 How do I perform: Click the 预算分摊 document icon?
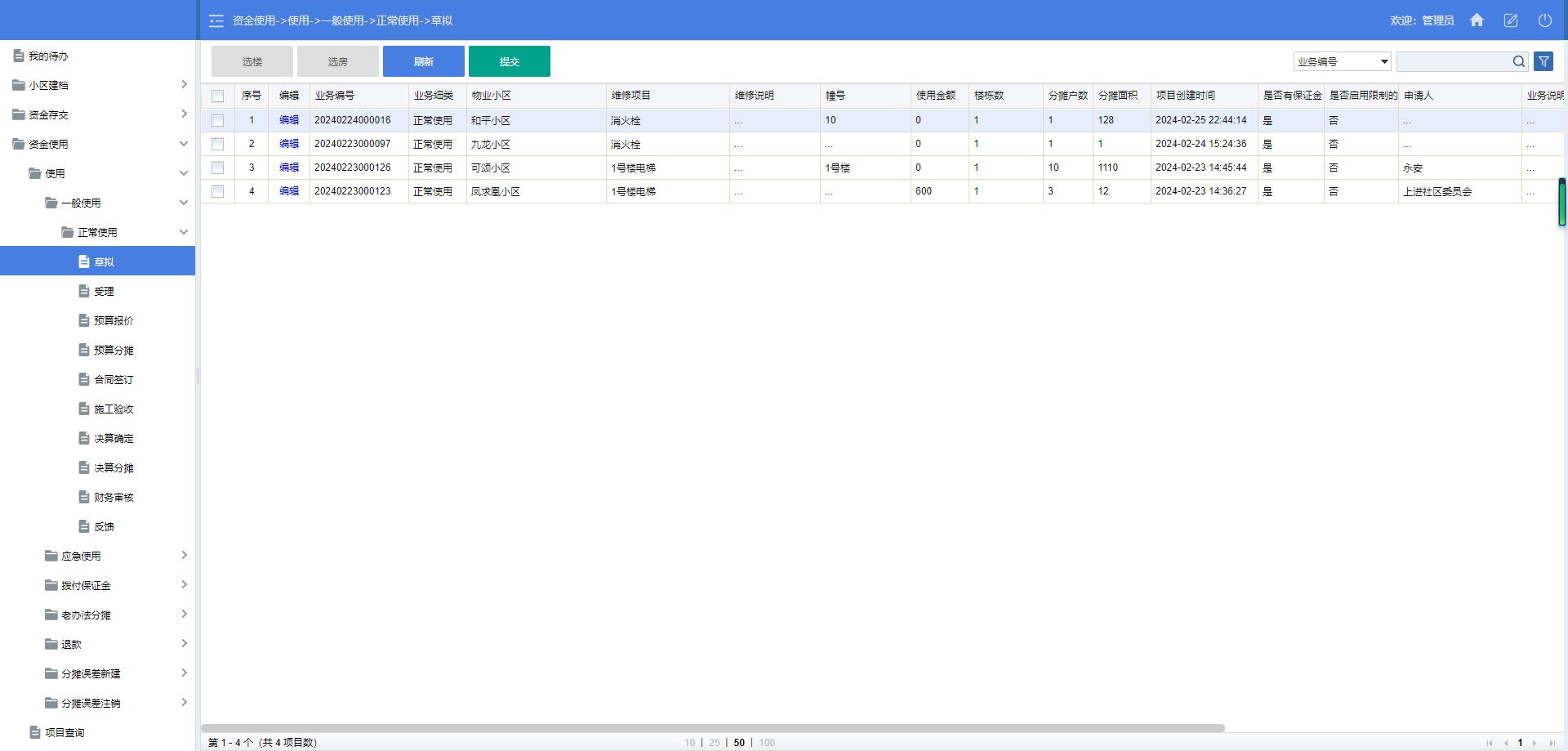tap(84, 350)
